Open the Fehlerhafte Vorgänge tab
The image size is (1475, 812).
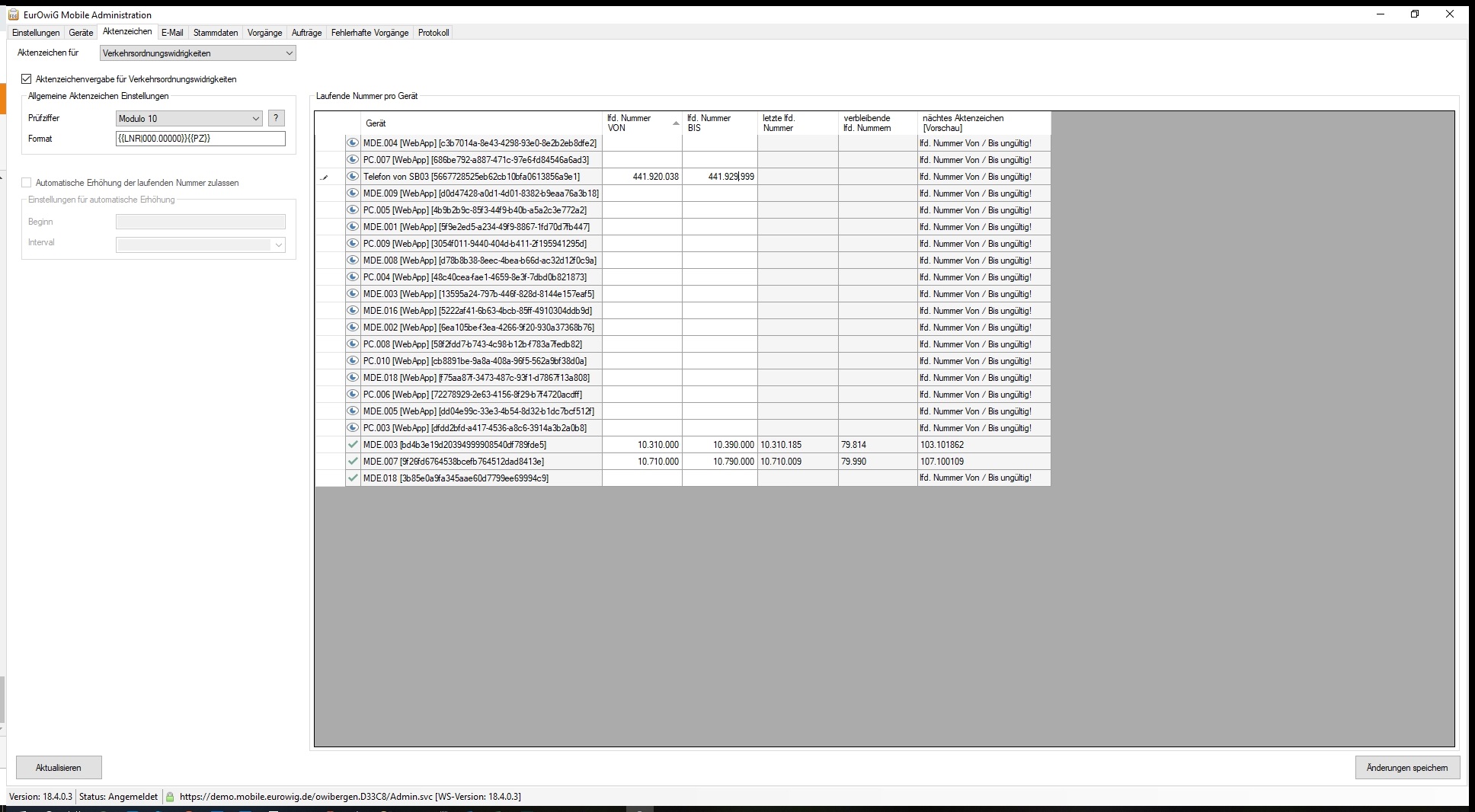click(370, 33)
